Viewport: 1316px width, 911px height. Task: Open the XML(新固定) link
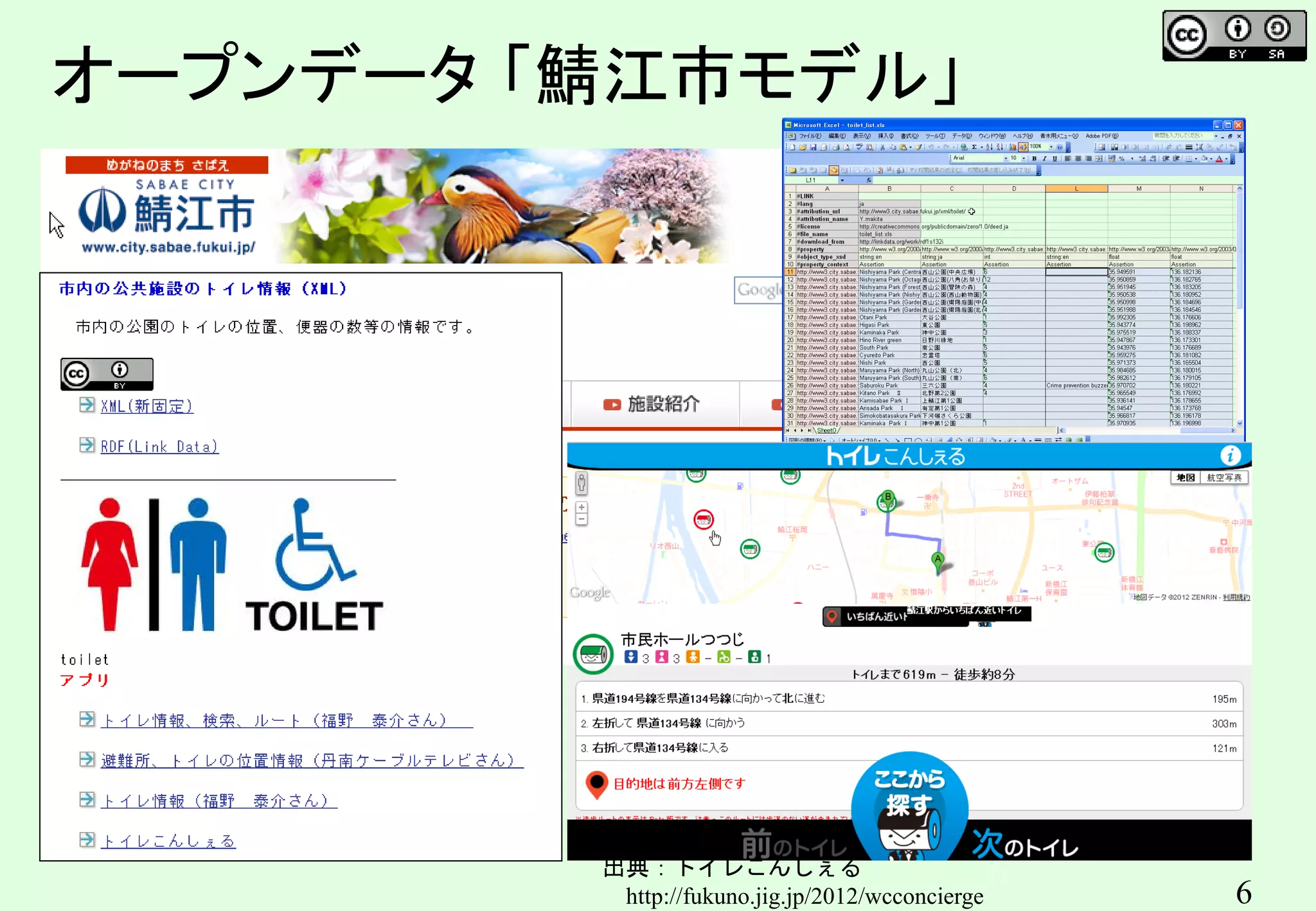pos(147,406)
